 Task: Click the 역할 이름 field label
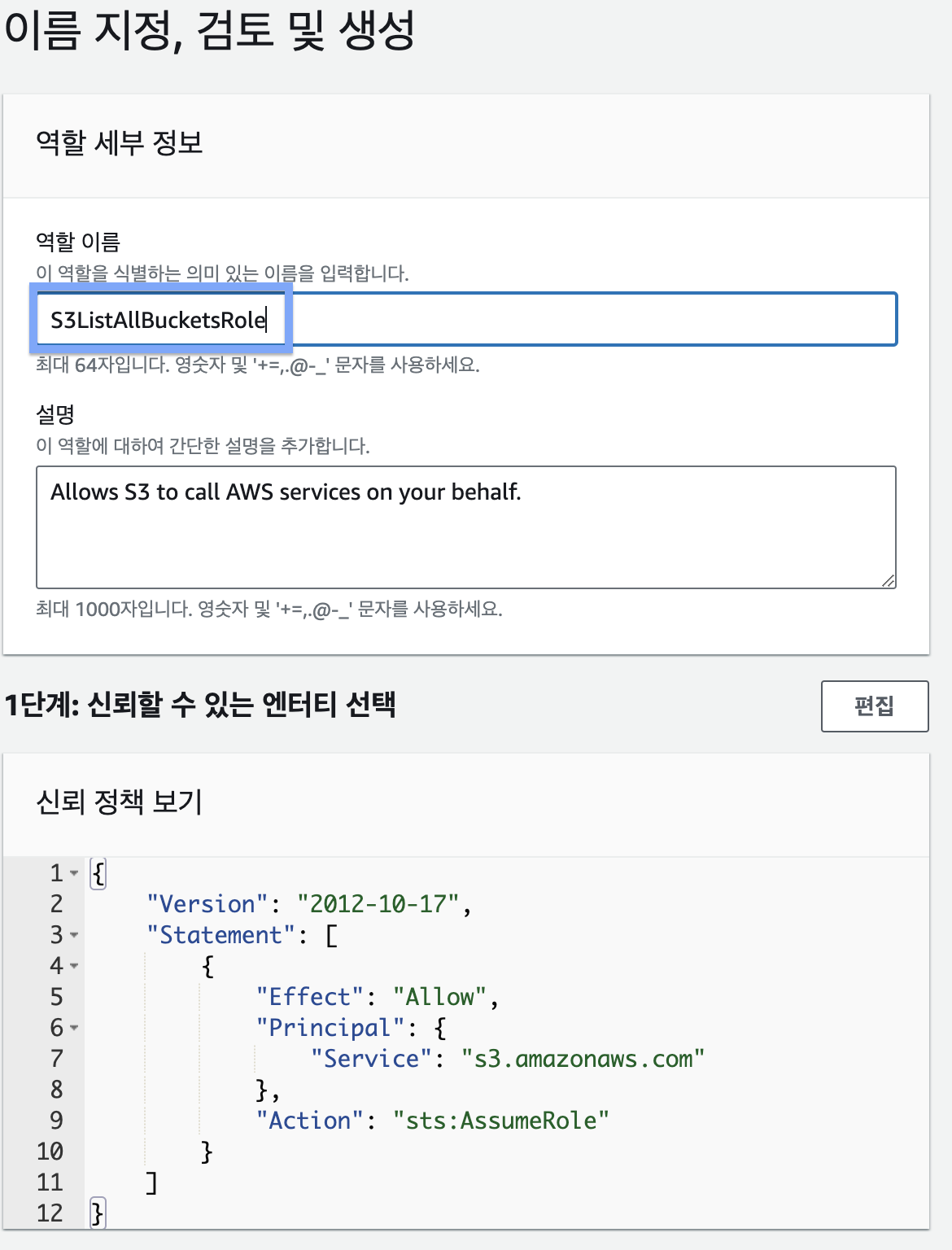pos(78,242)
